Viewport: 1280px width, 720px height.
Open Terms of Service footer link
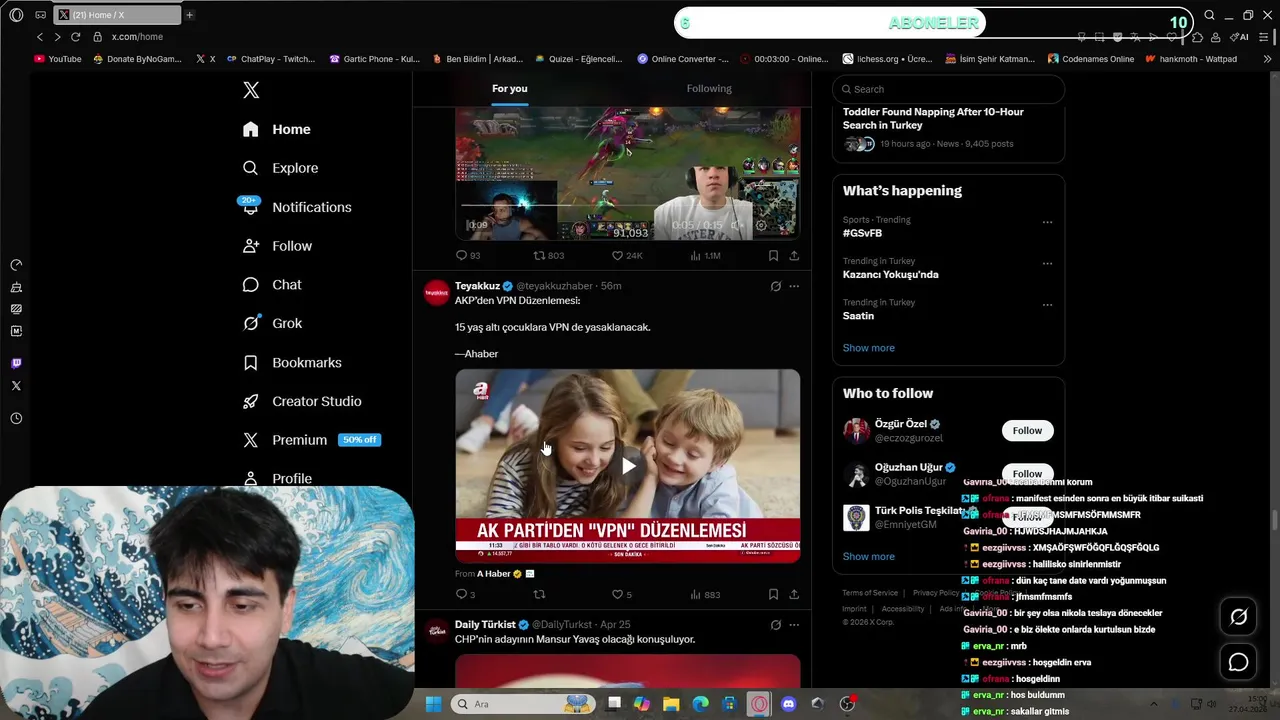tap(870, 593)
